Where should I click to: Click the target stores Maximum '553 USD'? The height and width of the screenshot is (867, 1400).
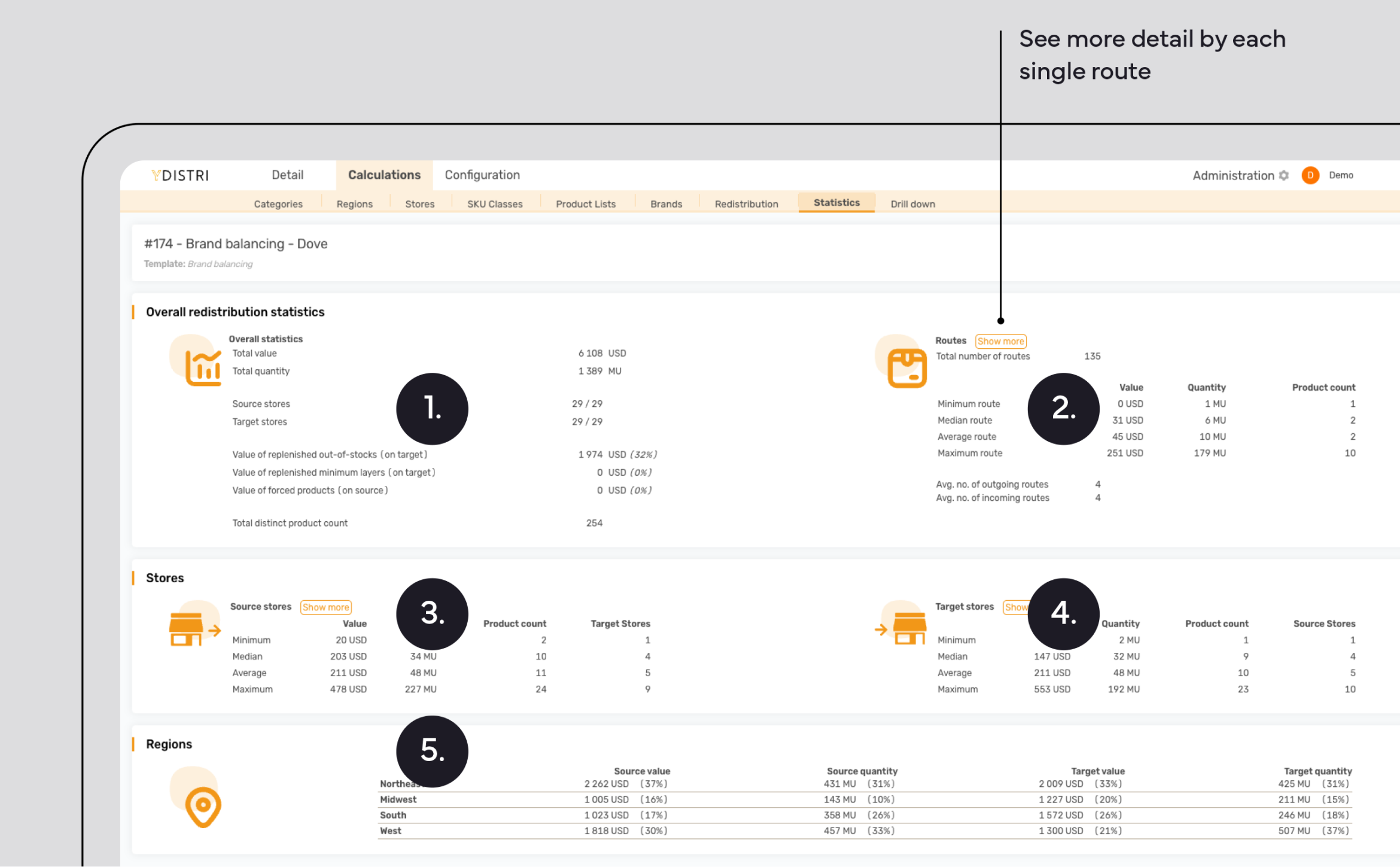[1052, 689]
